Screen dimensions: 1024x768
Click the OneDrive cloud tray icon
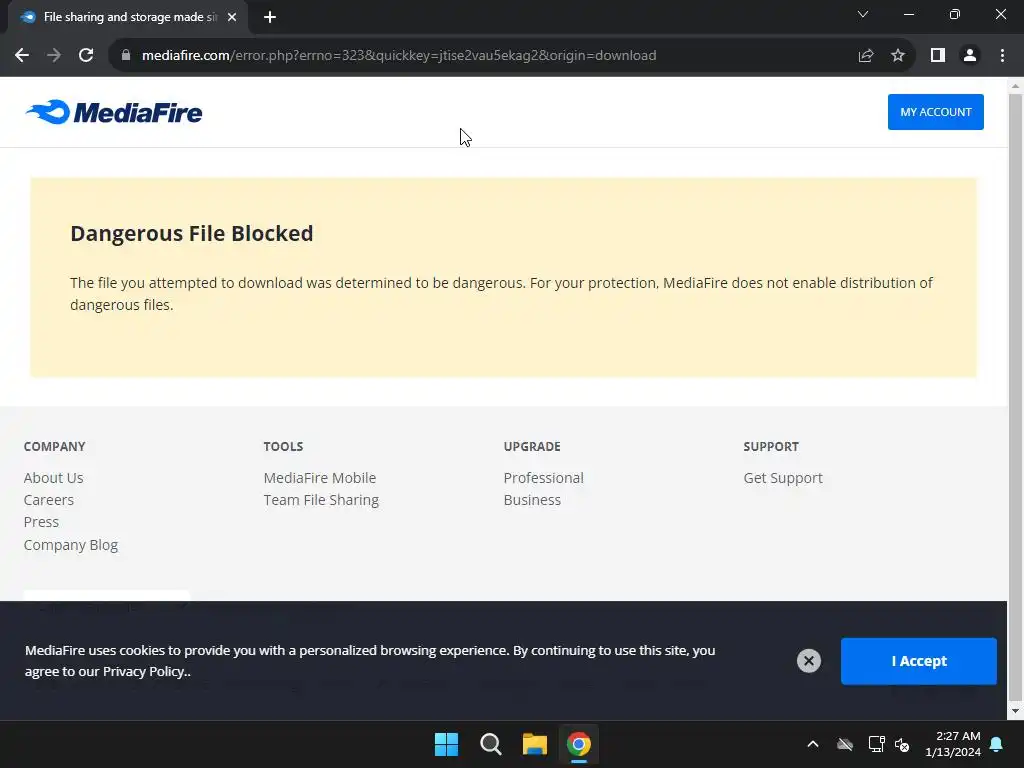tap(845, 744)
